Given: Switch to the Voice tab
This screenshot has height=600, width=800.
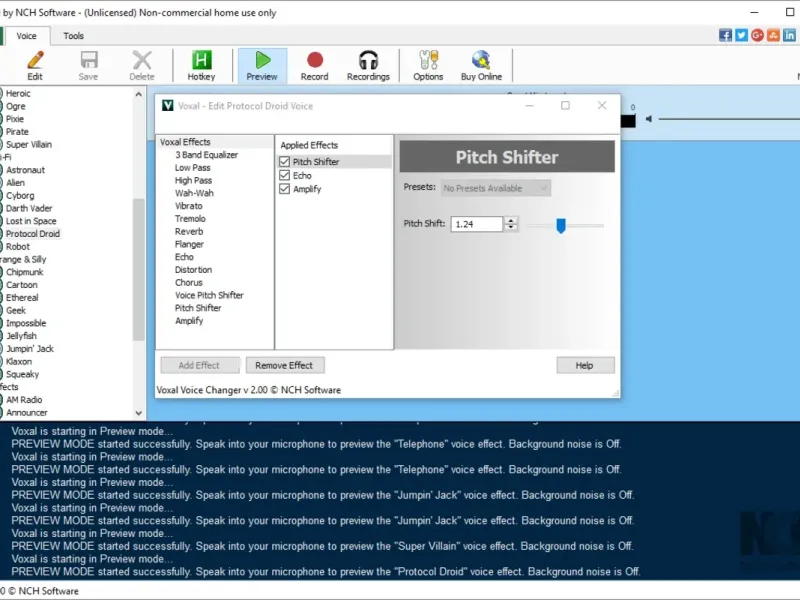Looking at the screenshot, I should [26, 36].
